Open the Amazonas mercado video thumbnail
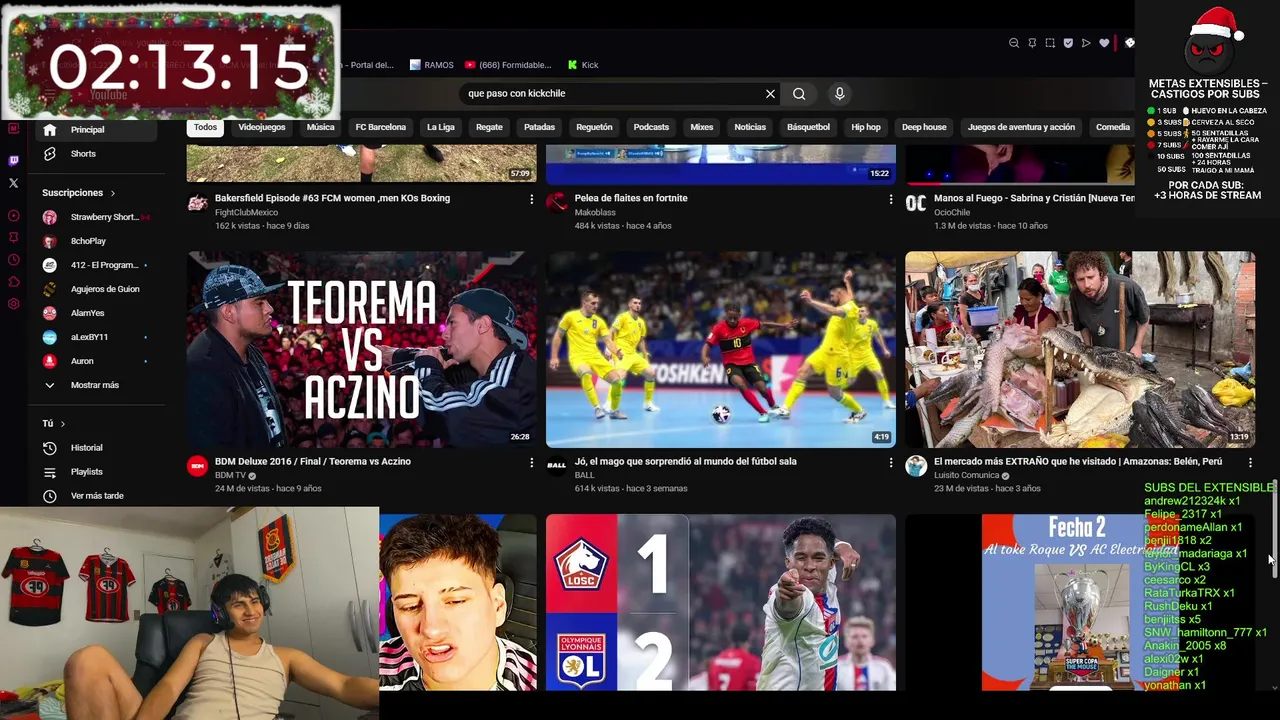Viewport: 1280px width, 720px height. coord(1079,349)
